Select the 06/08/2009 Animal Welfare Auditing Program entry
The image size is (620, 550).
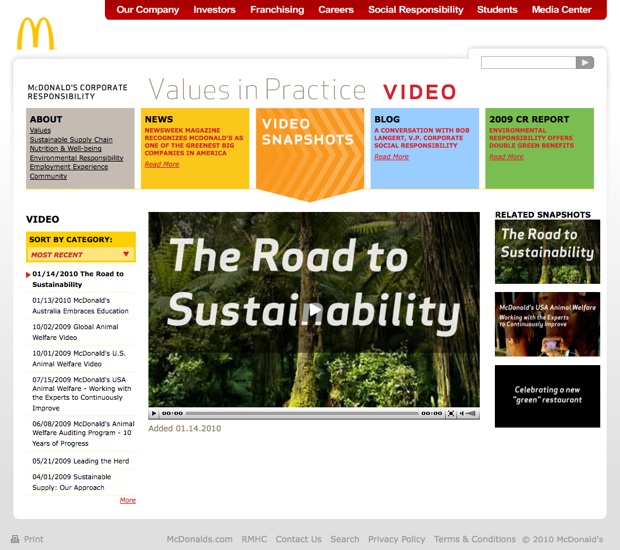pyautogui.click(x=83, y=433)
